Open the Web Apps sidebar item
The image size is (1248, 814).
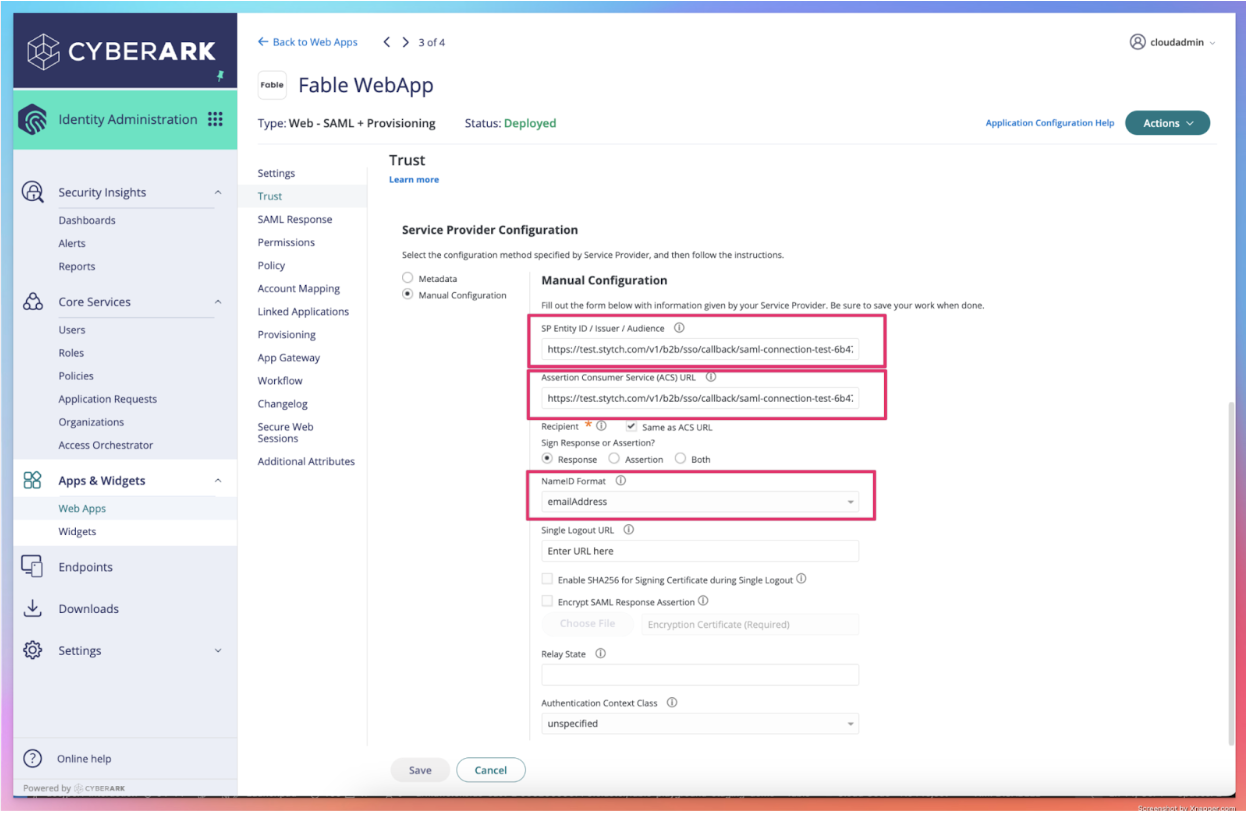(82, 508)
